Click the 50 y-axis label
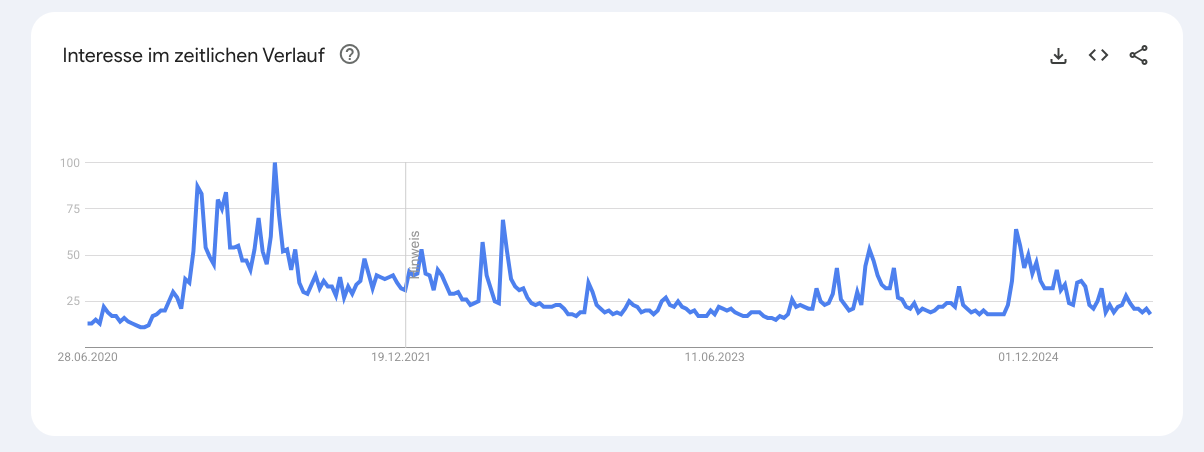 click(73, 254)
